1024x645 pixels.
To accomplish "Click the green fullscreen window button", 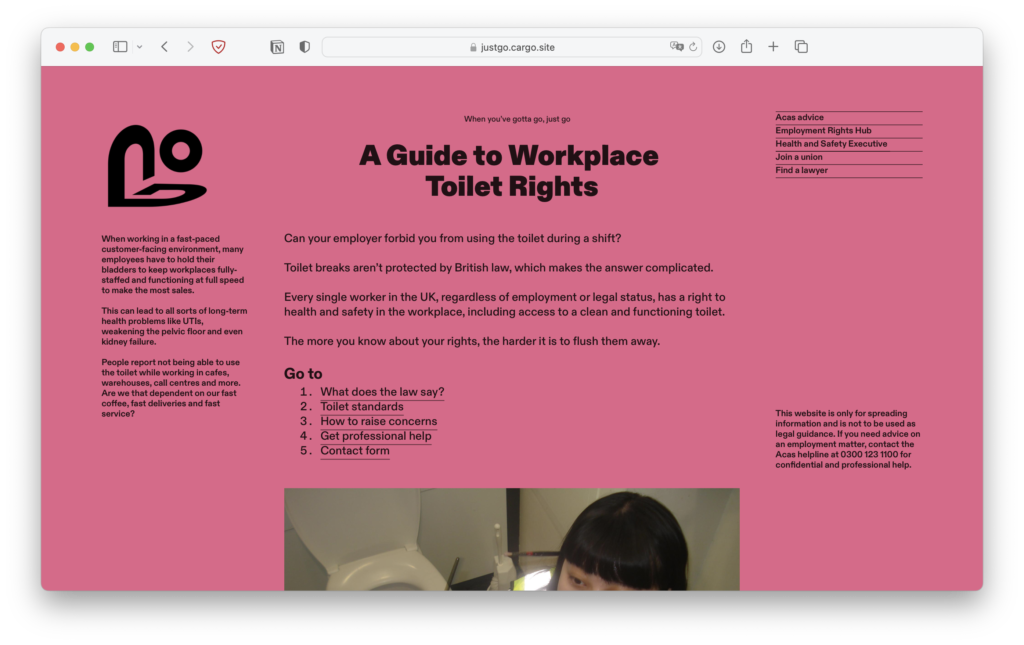I will click(89, 47).
